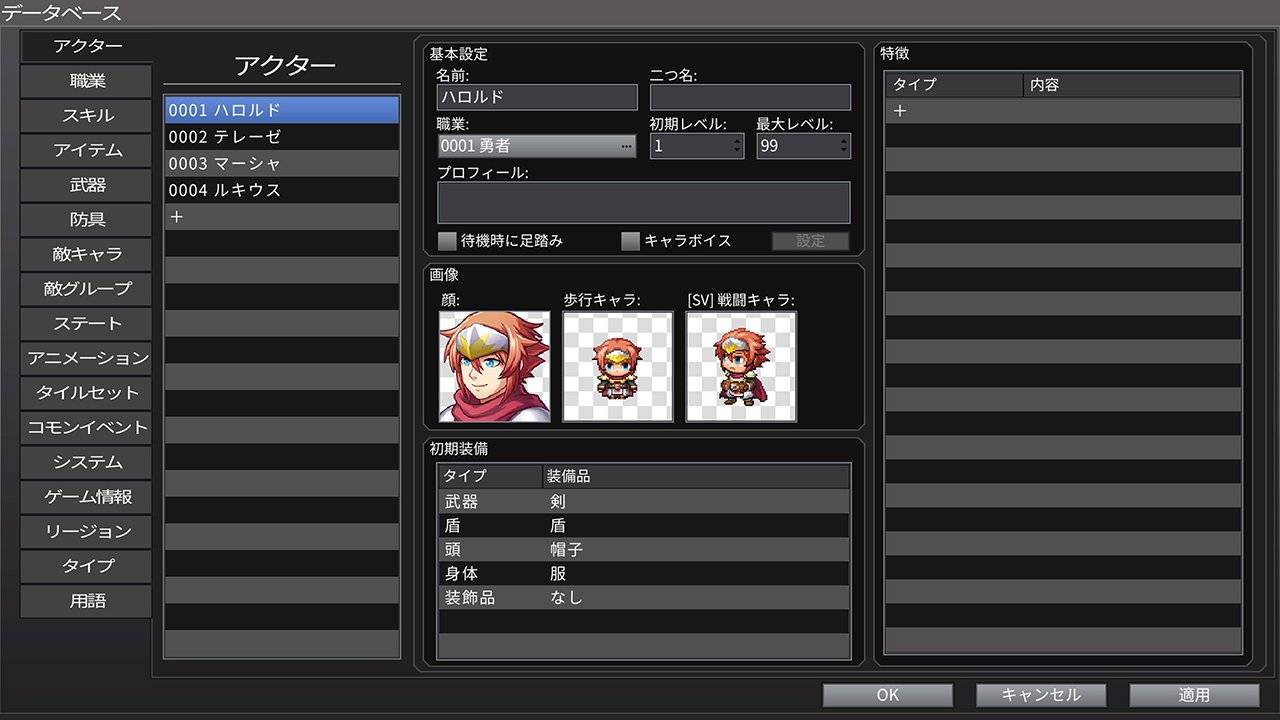
Task: Decrease 初期レベル with down arrow
Action: tap(738, 152)
